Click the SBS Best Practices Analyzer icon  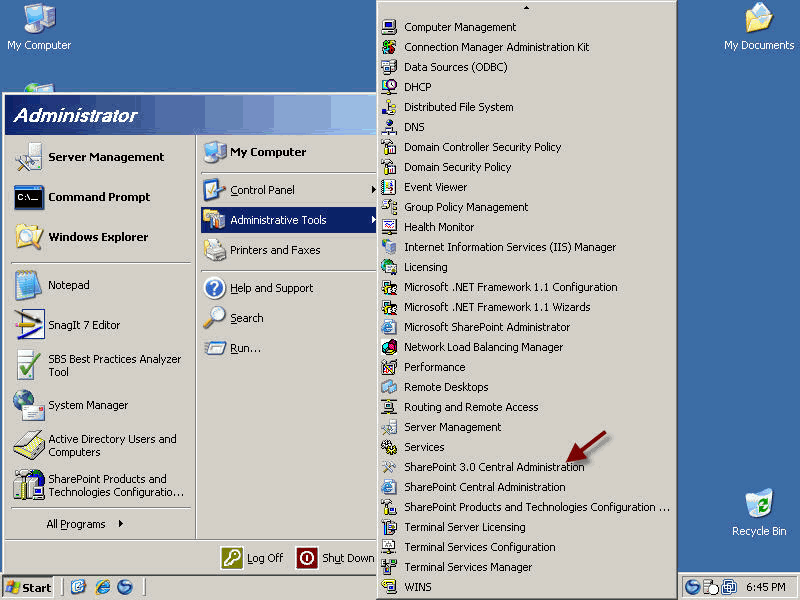pyautogui.click(x=29, y=365)
